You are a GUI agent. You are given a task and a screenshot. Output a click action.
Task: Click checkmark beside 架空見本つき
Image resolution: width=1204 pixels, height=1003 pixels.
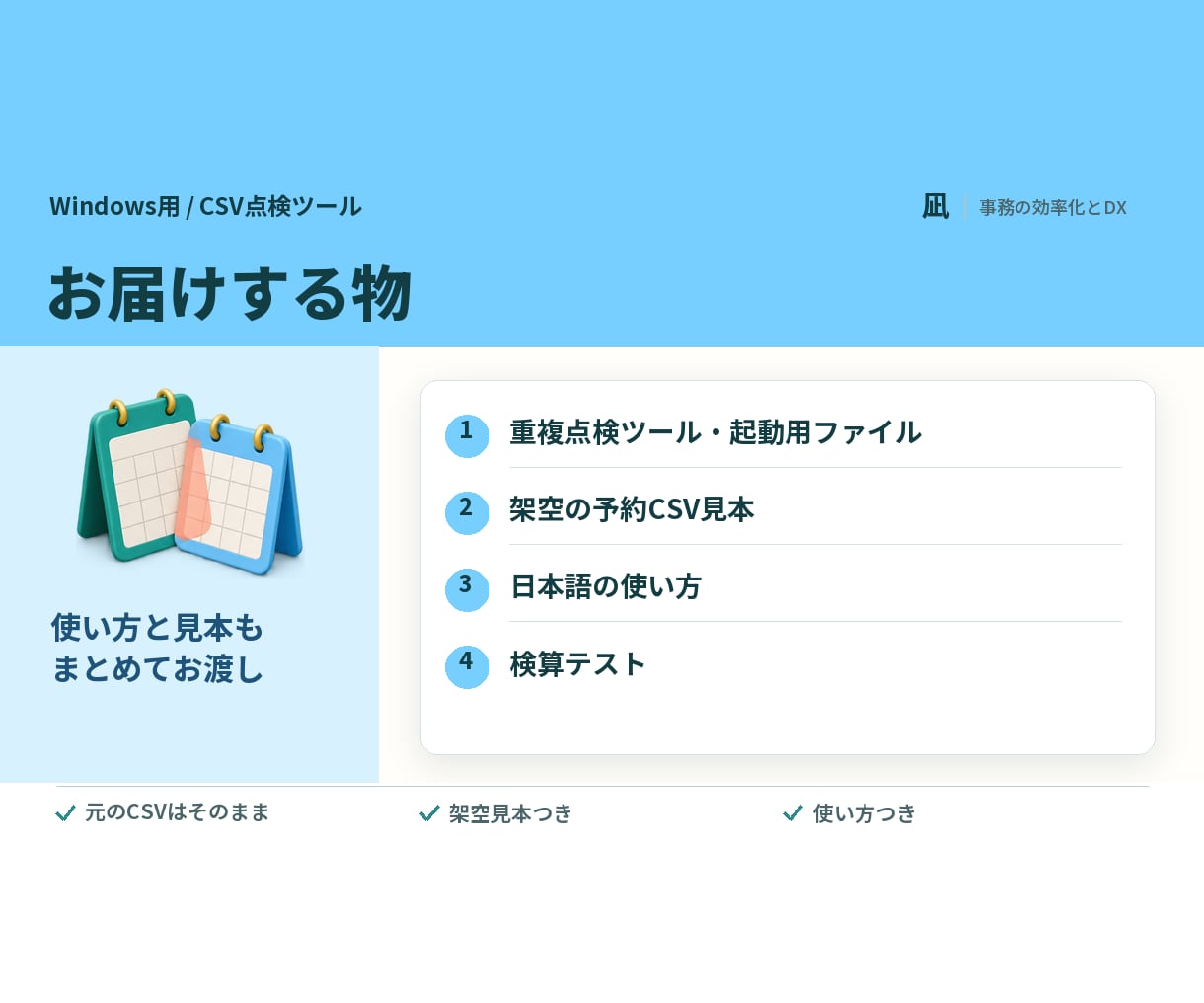click(x=429, y=813)
